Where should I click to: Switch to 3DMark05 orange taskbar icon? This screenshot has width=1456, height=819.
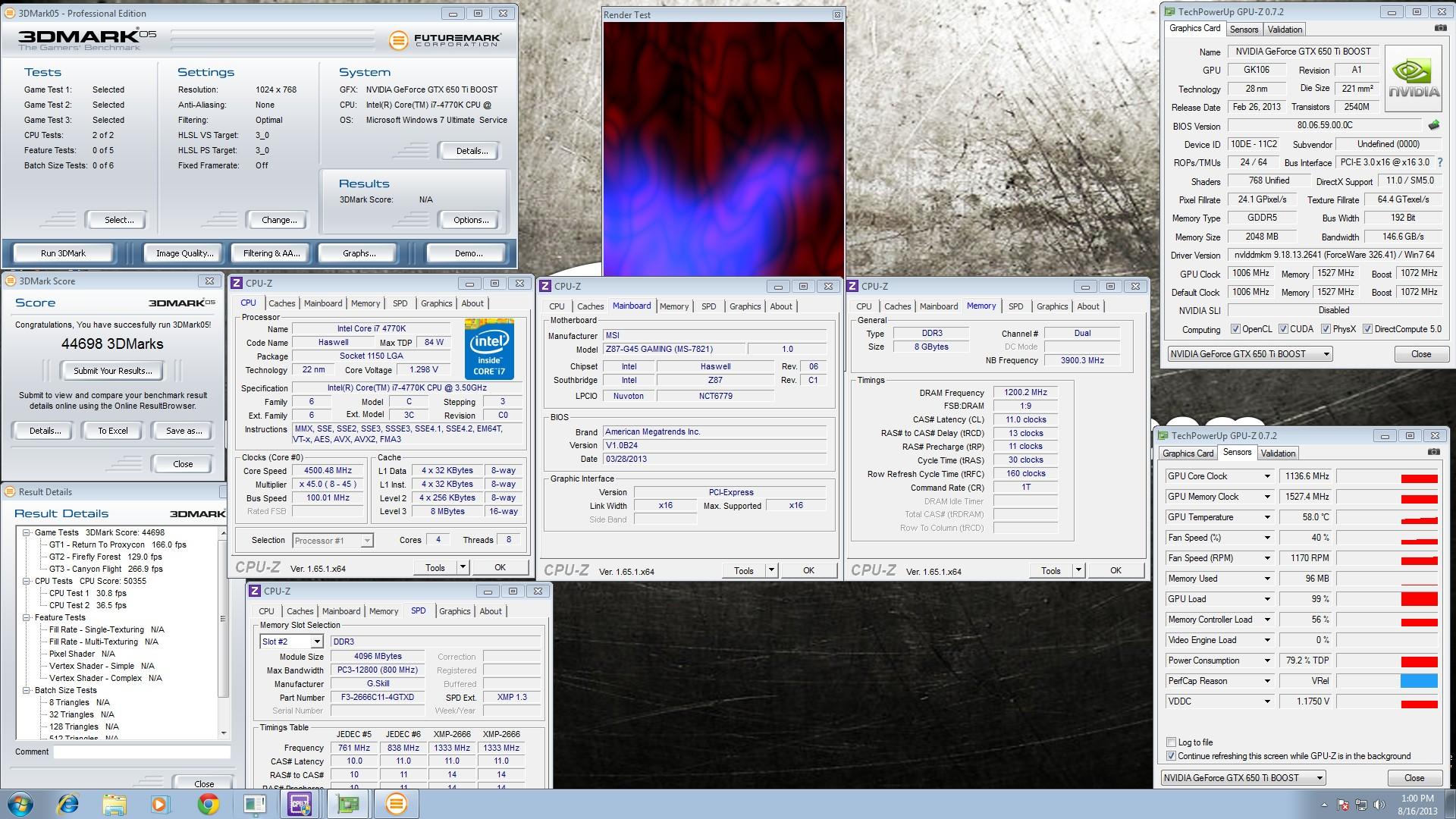pyautogui.click(x=396, y=804)
